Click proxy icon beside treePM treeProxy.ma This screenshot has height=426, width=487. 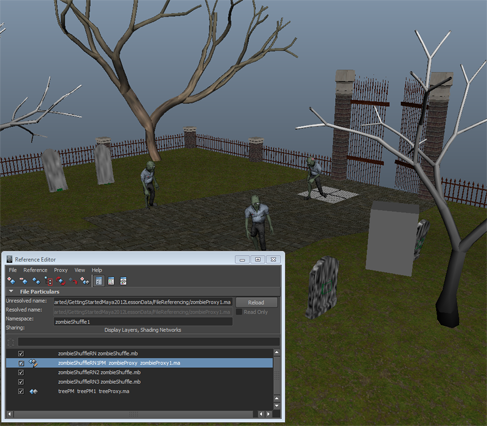click(33, 391)
